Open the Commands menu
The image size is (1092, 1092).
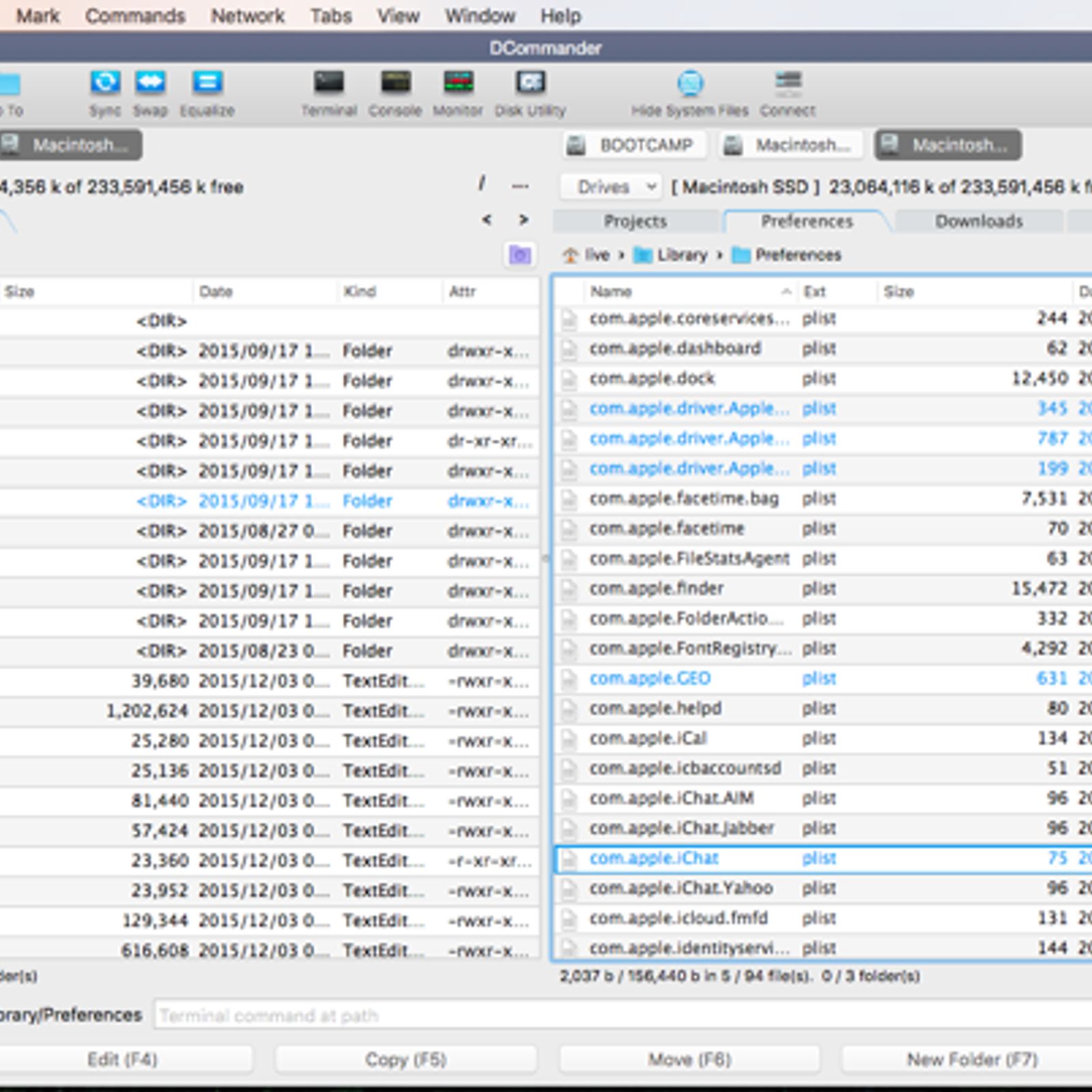point(135,16)
